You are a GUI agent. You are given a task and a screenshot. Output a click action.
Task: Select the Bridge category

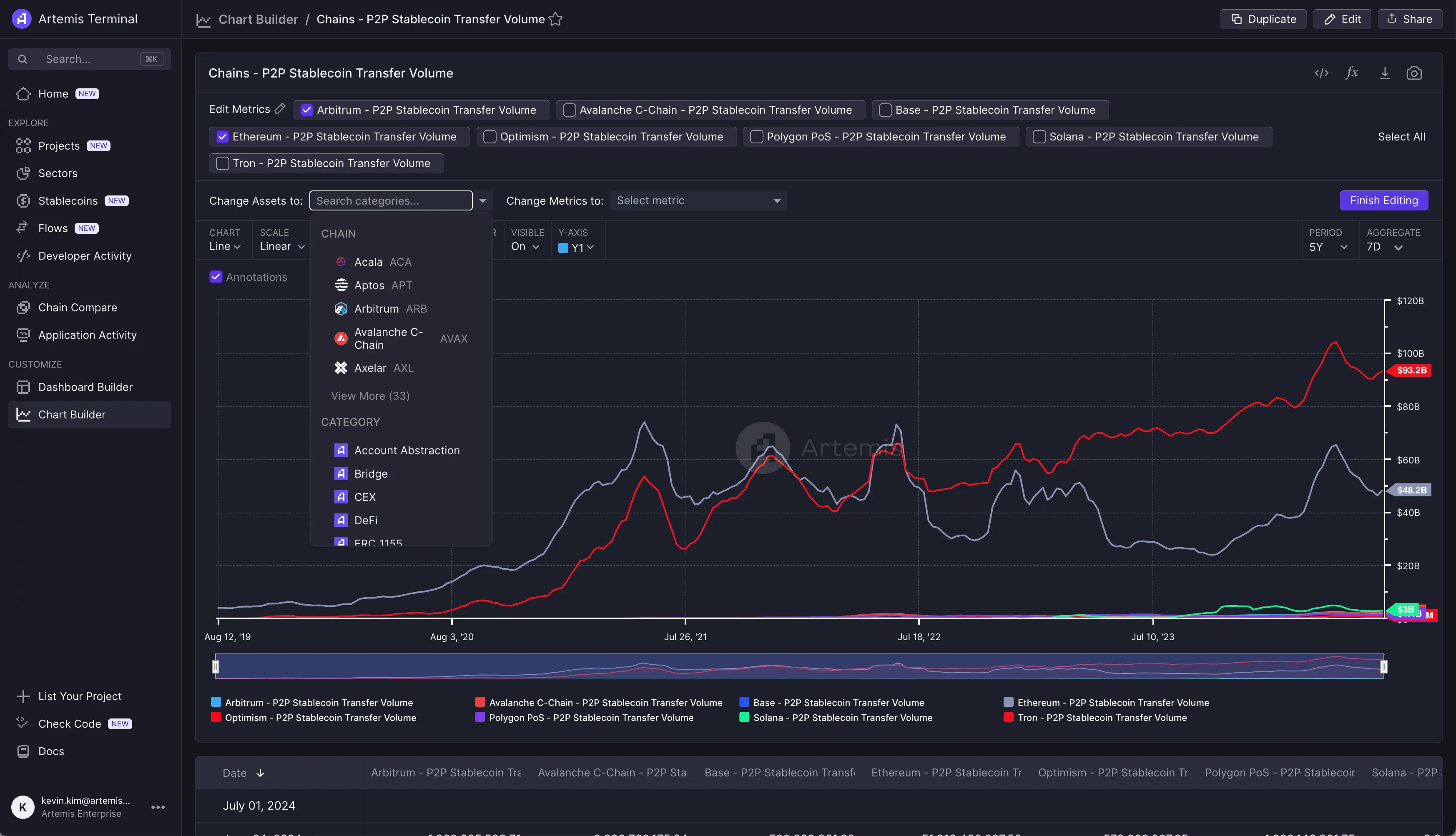(401, 474)
